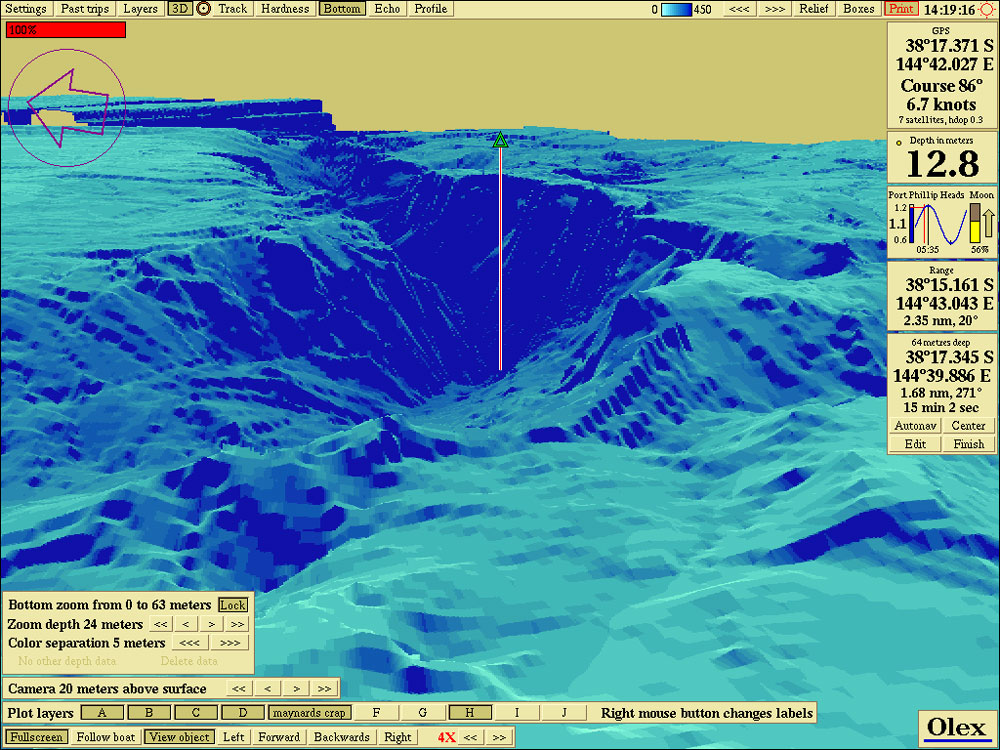Raise camera fast with >> button

pos(325,689)
